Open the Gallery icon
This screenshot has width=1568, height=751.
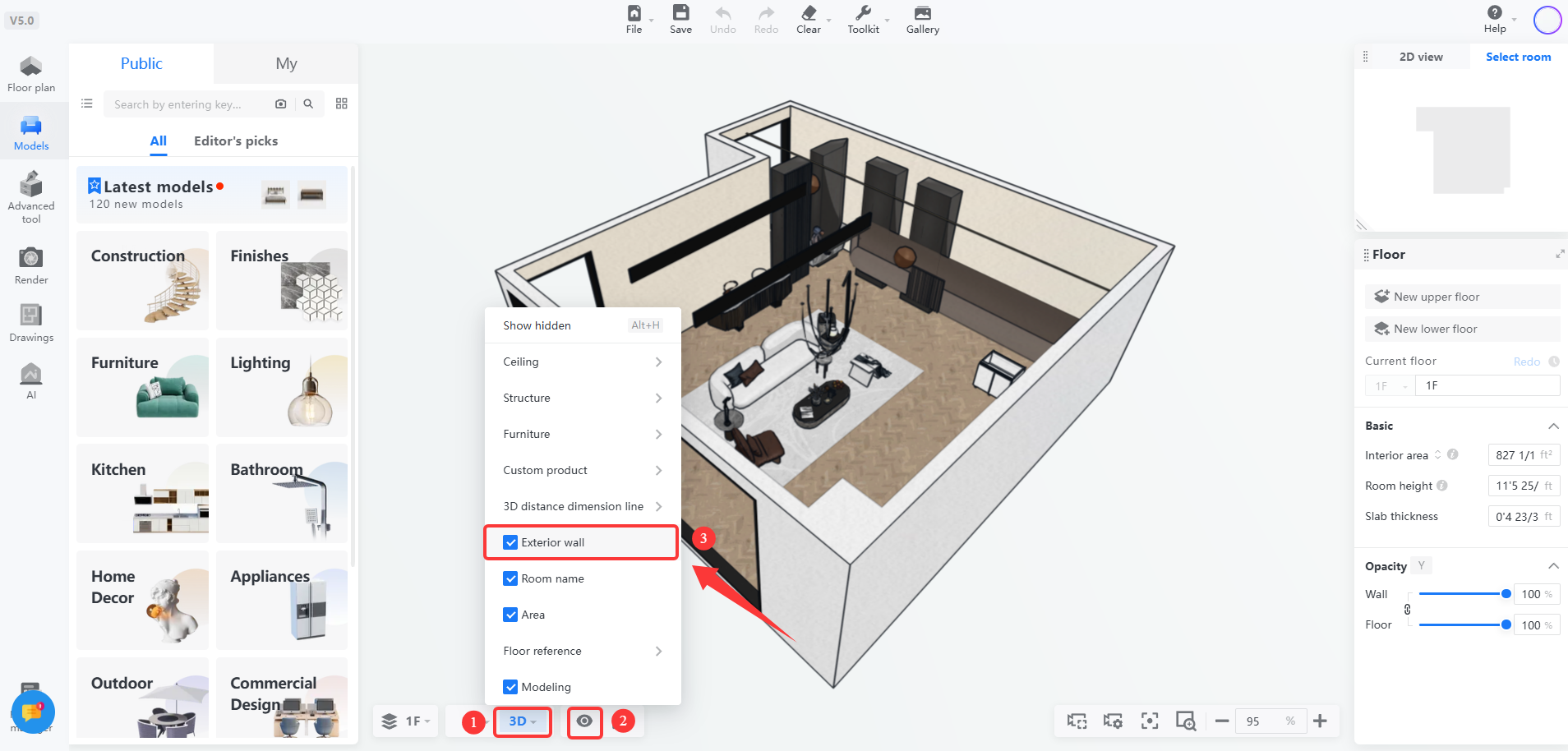(x=923, y=13)
